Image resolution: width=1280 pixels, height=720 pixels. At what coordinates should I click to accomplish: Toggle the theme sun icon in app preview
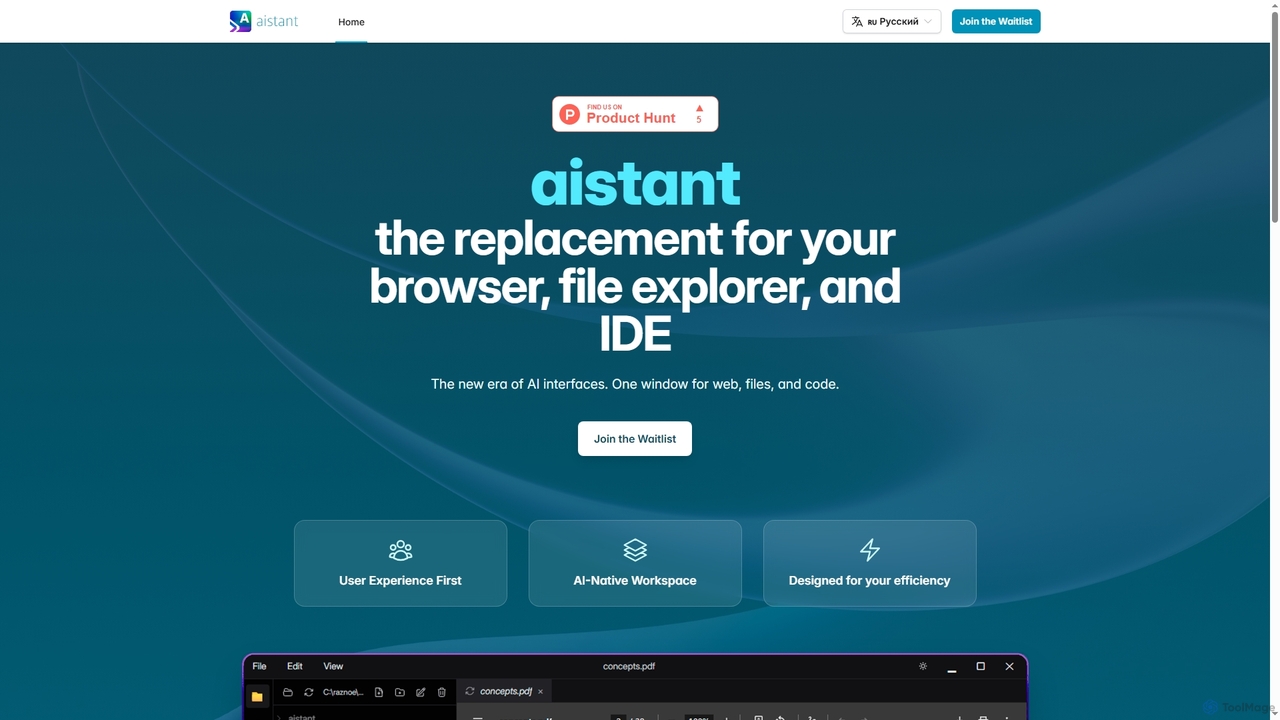click(x=923, y=666)
